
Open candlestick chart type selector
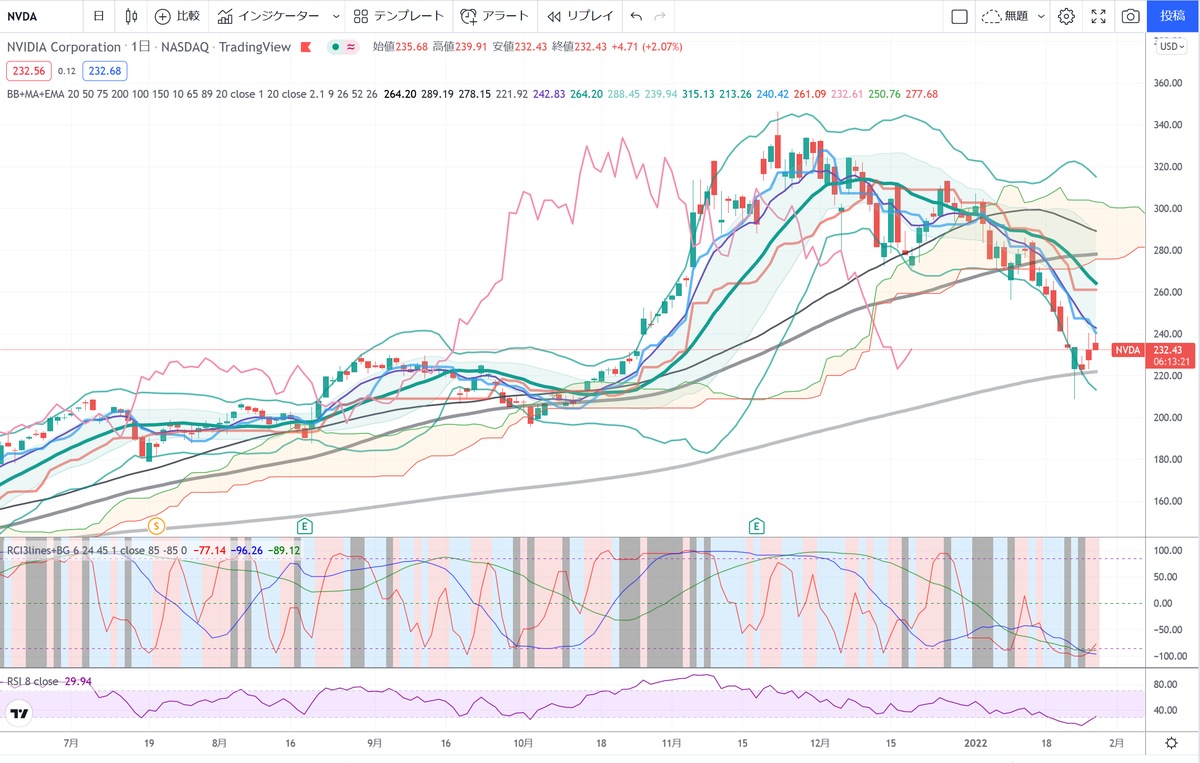pos(132,16)
